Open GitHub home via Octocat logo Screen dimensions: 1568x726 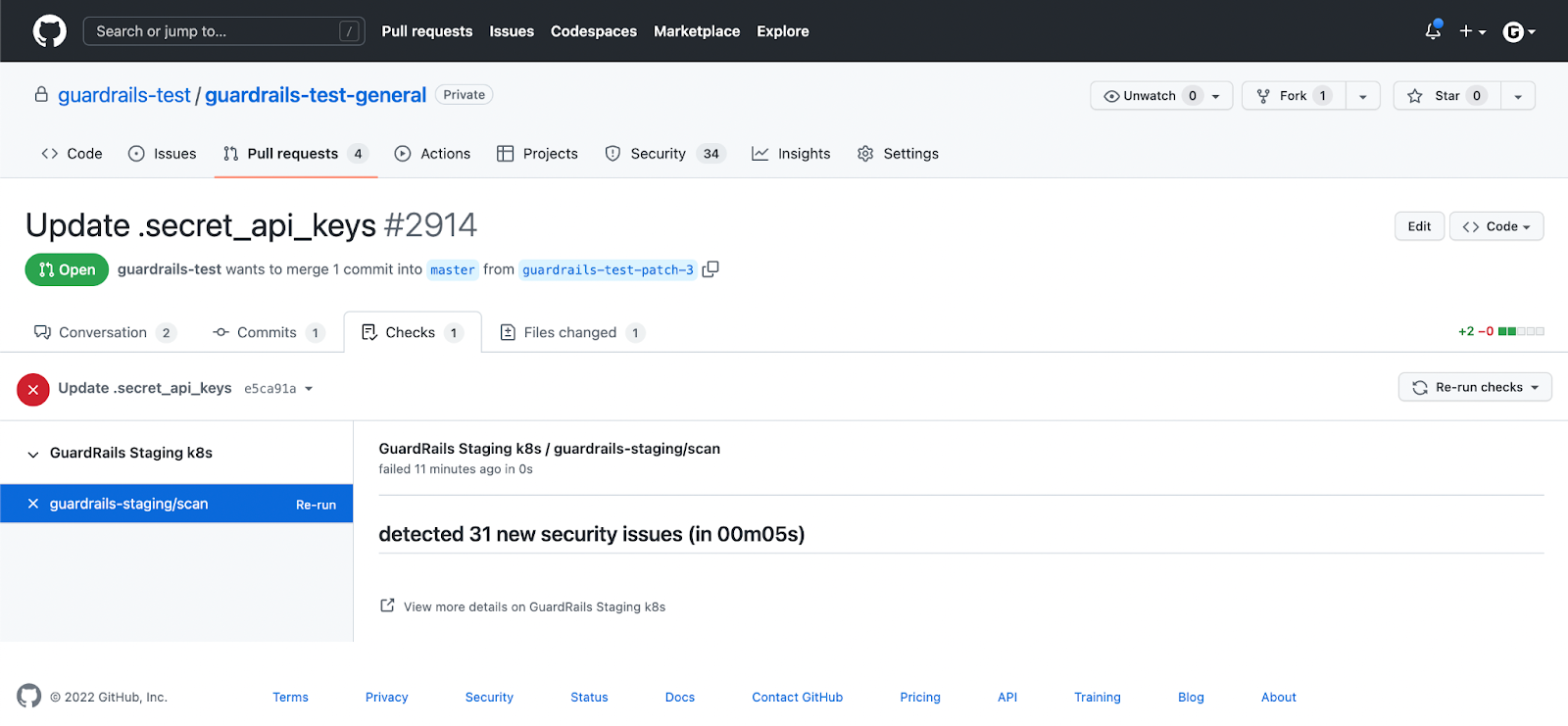pyautogui.click(x=50, y=31)
